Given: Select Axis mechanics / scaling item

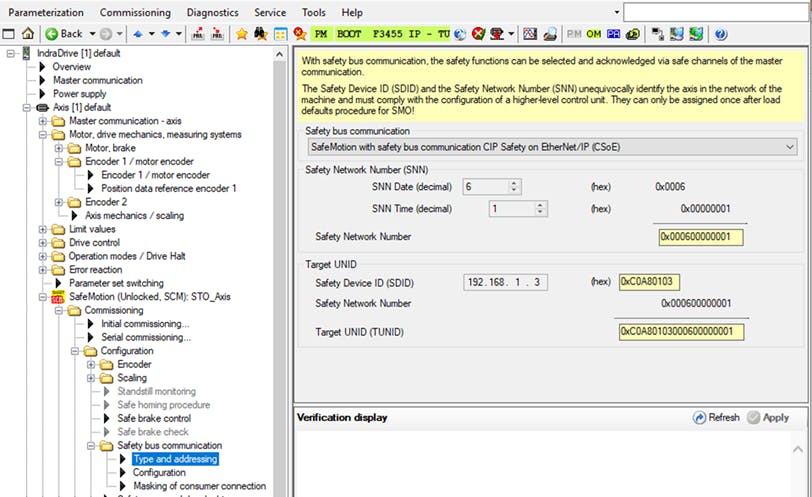Looking at the screenshot, I should tap(135, 215).
